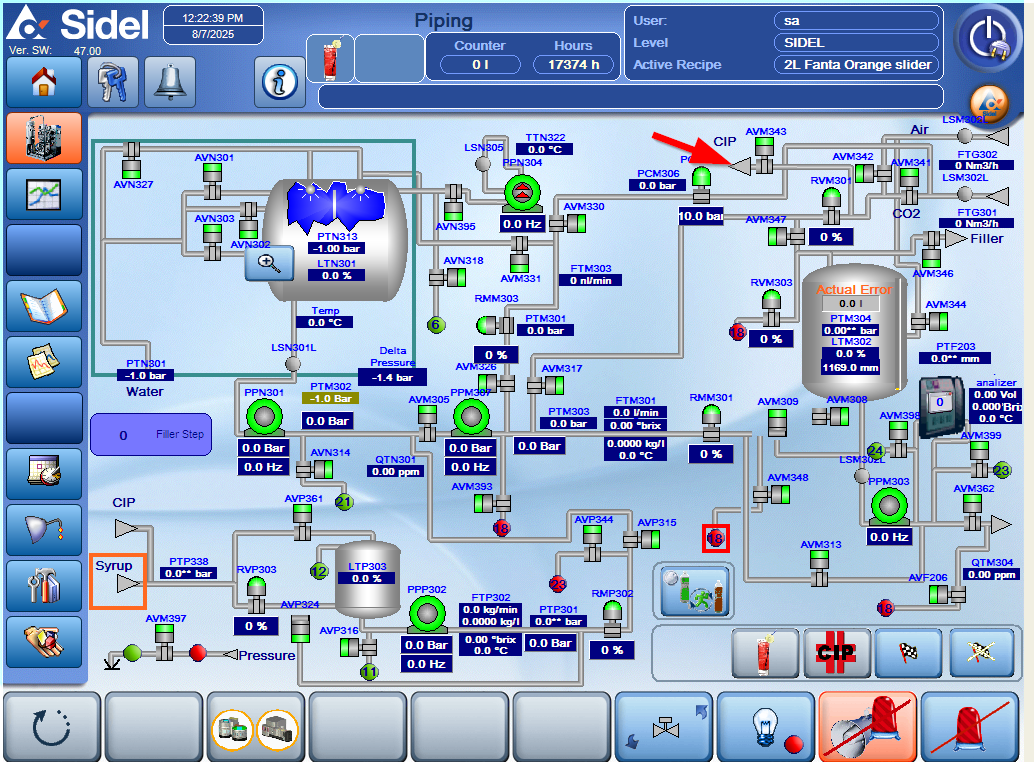Image resolution: width=1034 pixels, height=762 pixels.
Task: Open the trend chart sidebar page
Action: 44,194
